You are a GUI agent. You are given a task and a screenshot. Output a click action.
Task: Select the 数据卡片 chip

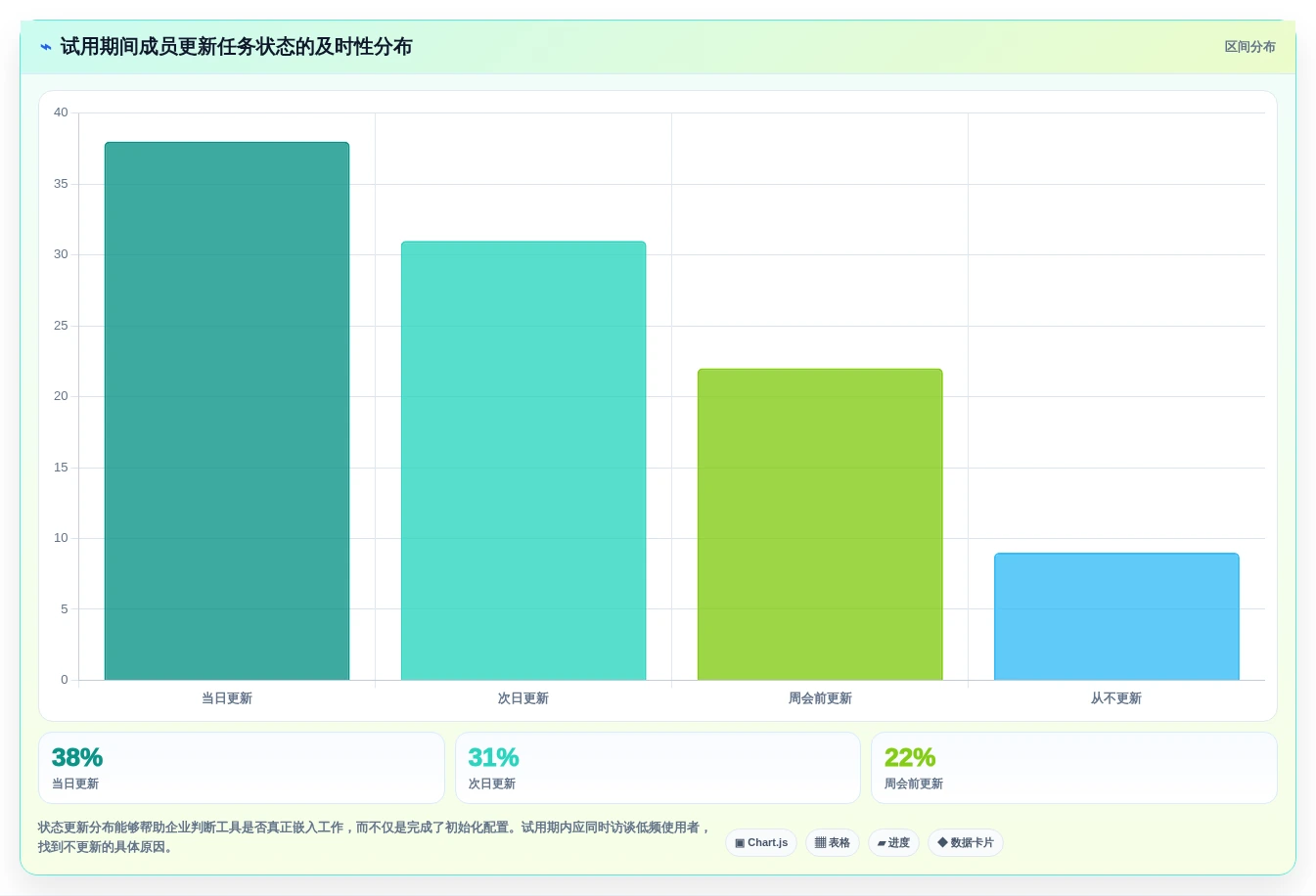click(966, 843)
